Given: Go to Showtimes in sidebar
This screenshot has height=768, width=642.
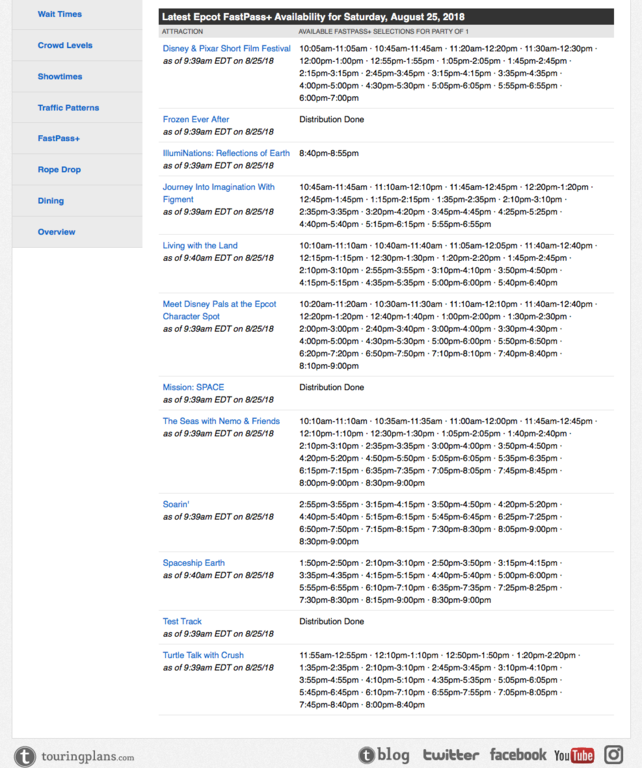Looking at the screenshot, I should click(60, 76).
